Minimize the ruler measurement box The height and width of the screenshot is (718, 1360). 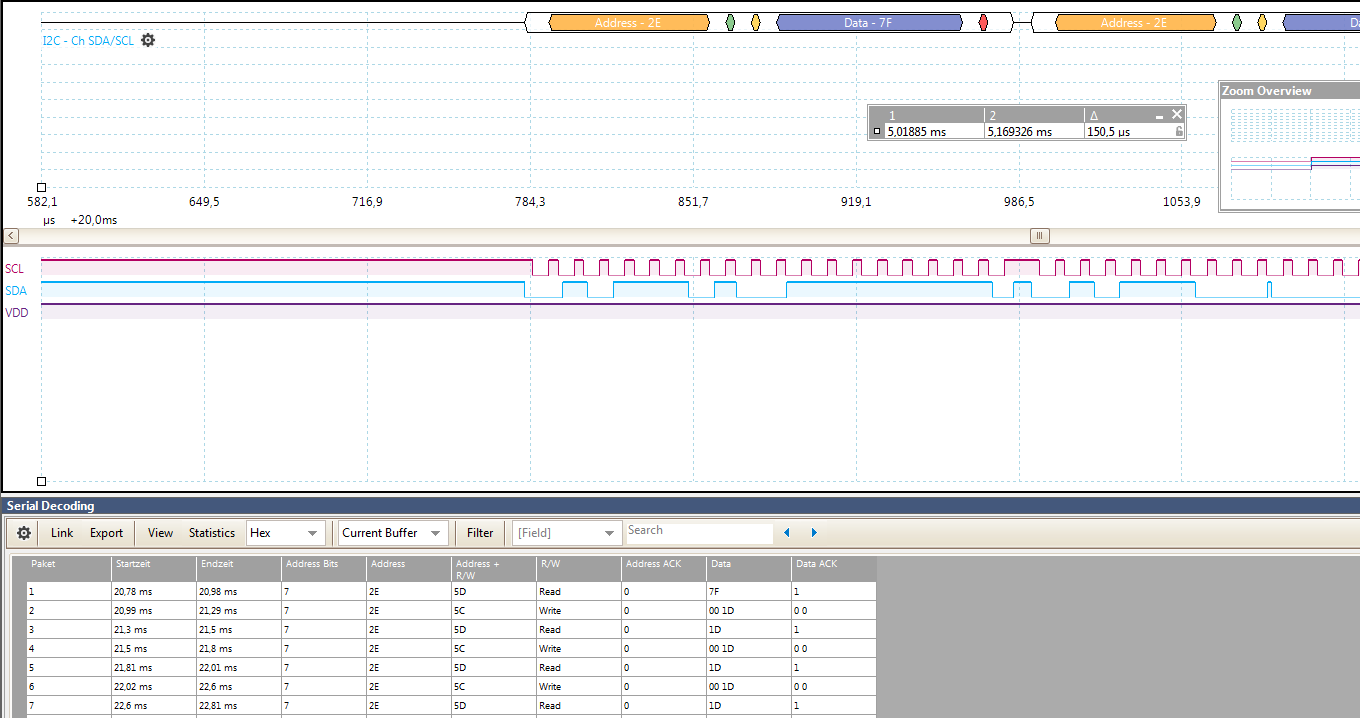[1160, 116]
